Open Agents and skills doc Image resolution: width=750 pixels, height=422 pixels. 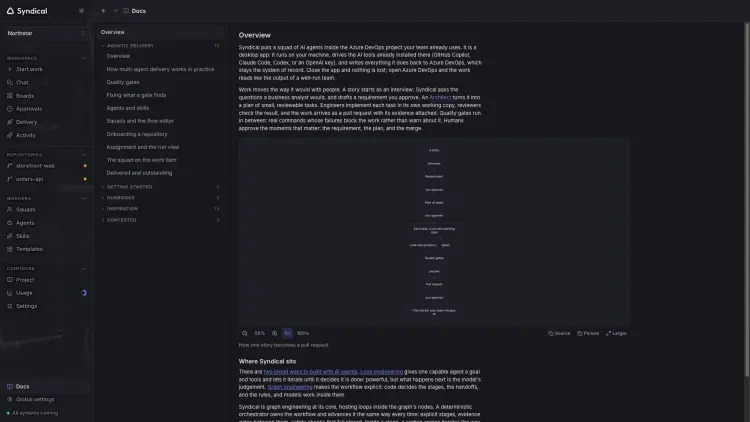coord(127,108)
